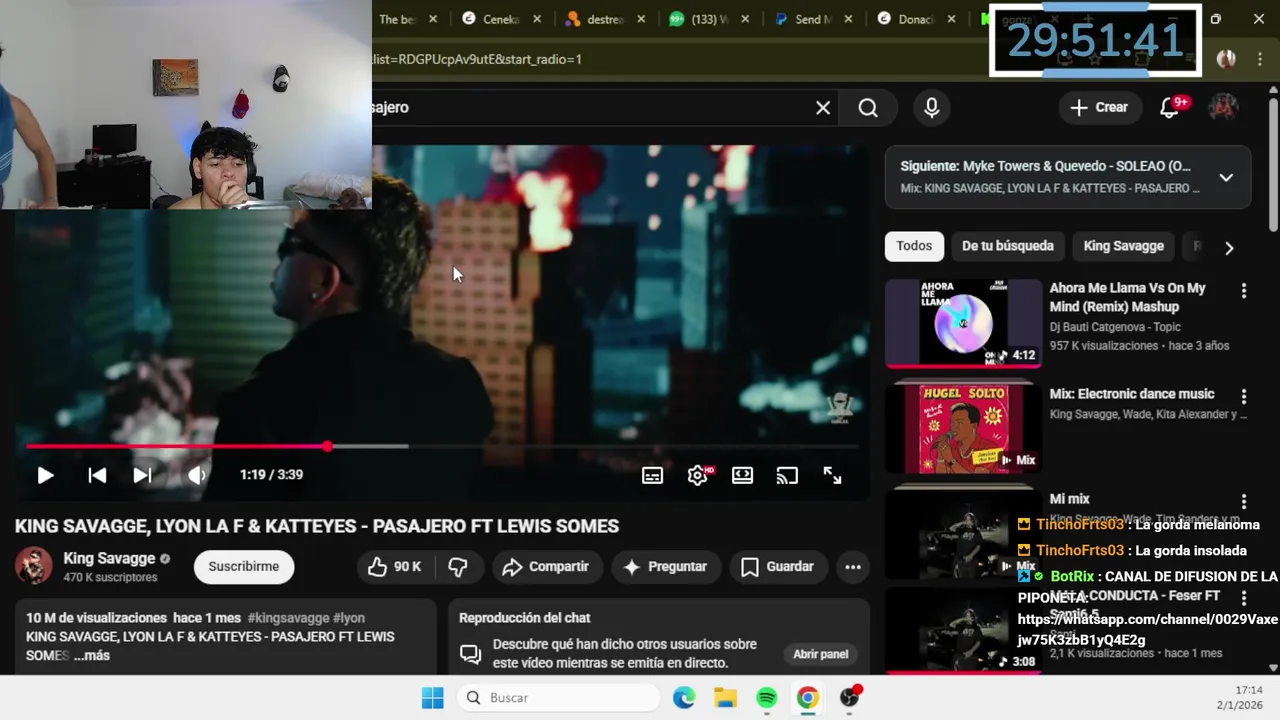The width and height of the screenshot is (1280, 720).
Task: Start voice search with the microphone
Action: 931,108
